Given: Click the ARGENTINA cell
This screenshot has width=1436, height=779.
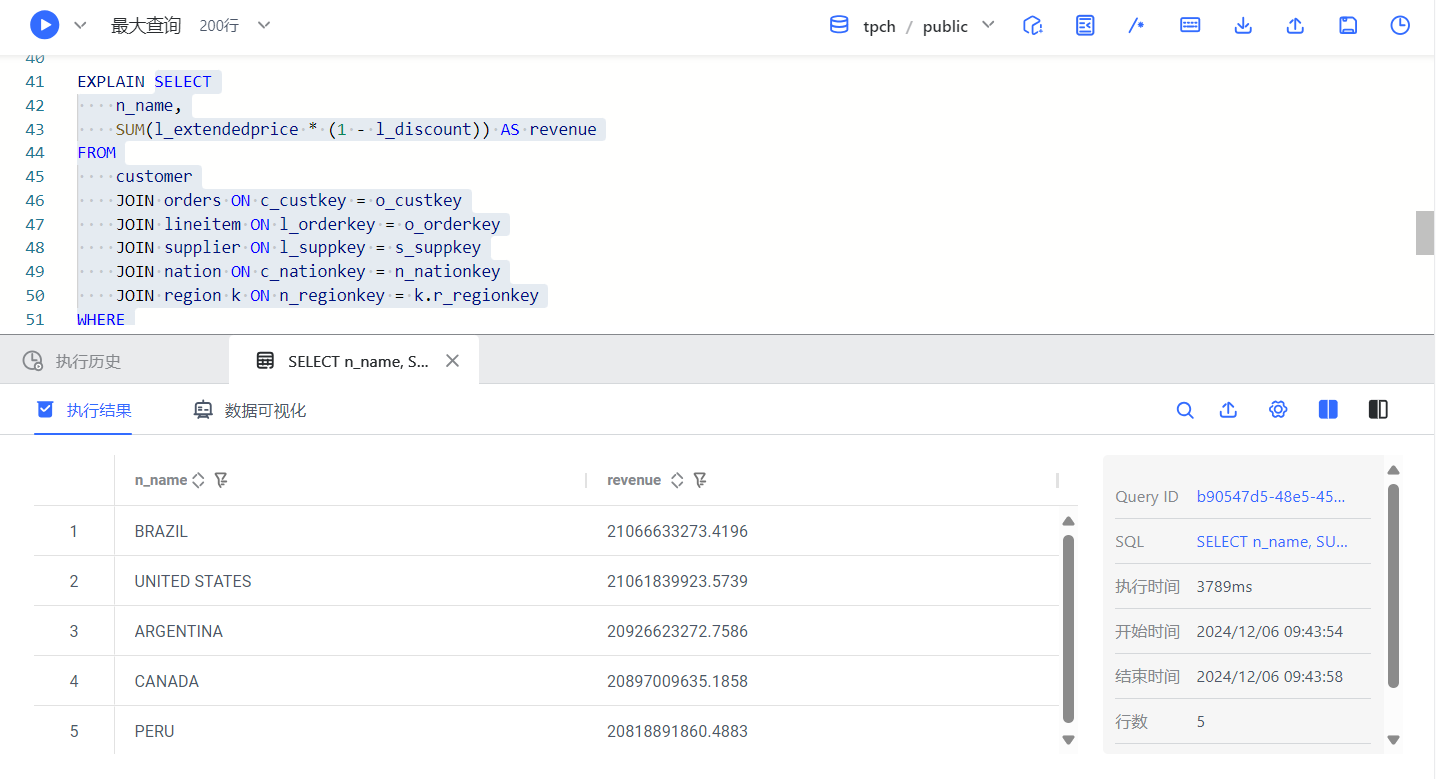Looking at the screenshot, I should [x=179, y=631].
